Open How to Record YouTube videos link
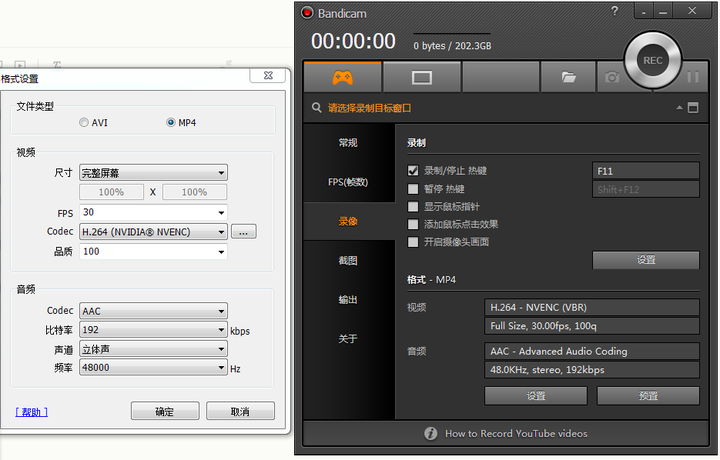720x460 pixels. pyautogui.click(x=516, y=433)
